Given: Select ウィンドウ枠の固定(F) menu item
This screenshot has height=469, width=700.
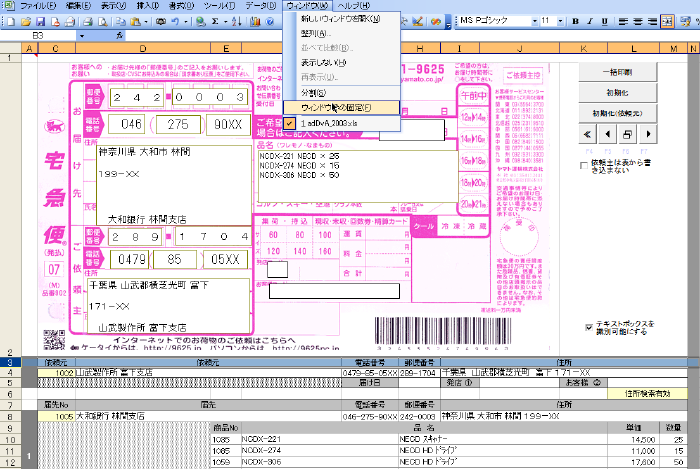Looking at the screenshot, I should [x=342, y=108].
